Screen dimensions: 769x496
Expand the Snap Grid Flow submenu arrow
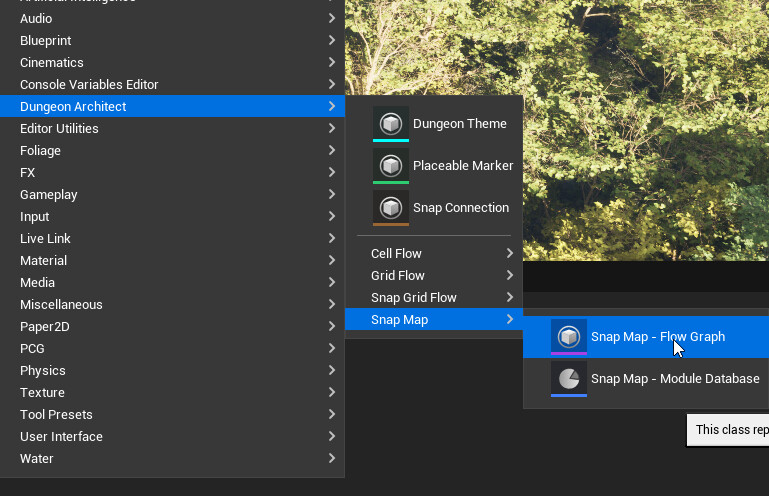coord(510,297)
